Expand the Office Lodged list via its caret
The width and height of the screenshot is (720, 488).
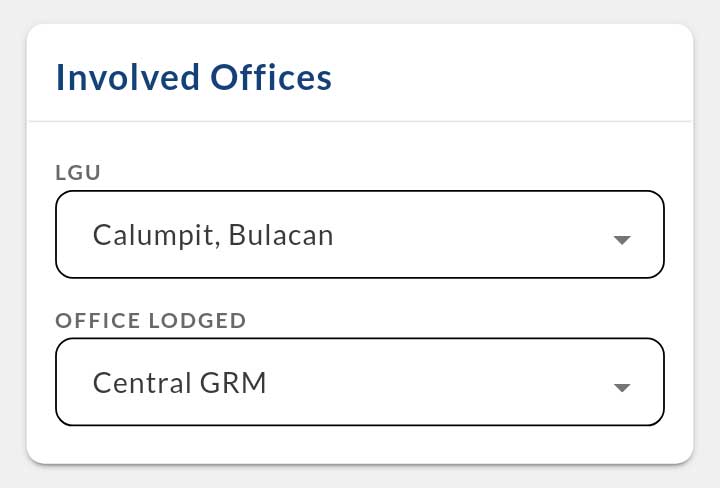click(621, 387)
